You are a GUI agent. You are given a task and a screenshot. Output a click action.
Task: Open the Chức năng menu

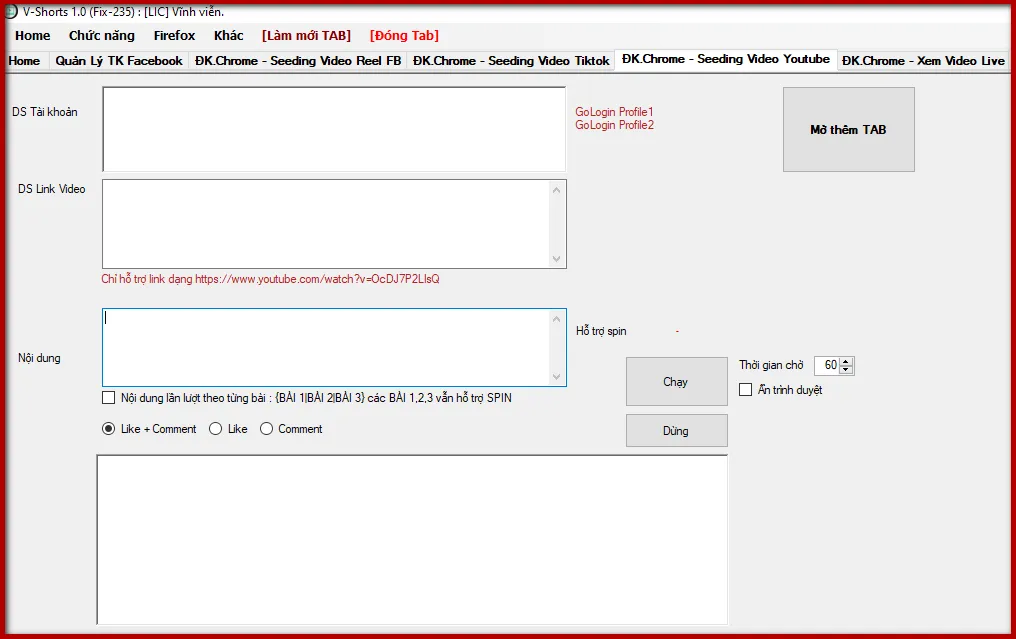point(102,36)
